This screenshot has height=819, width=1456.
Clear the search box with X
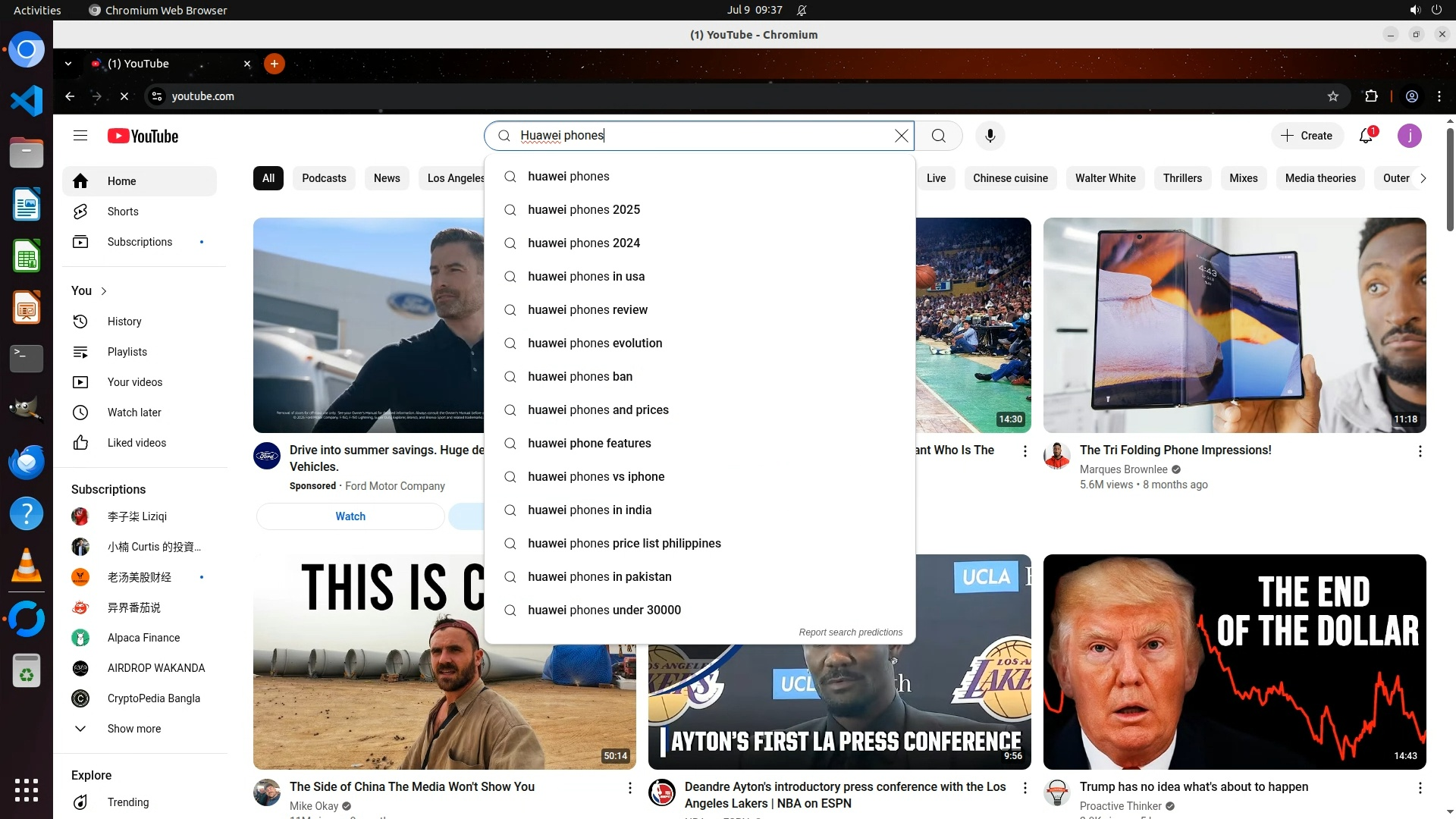click(x=901, y=136)
